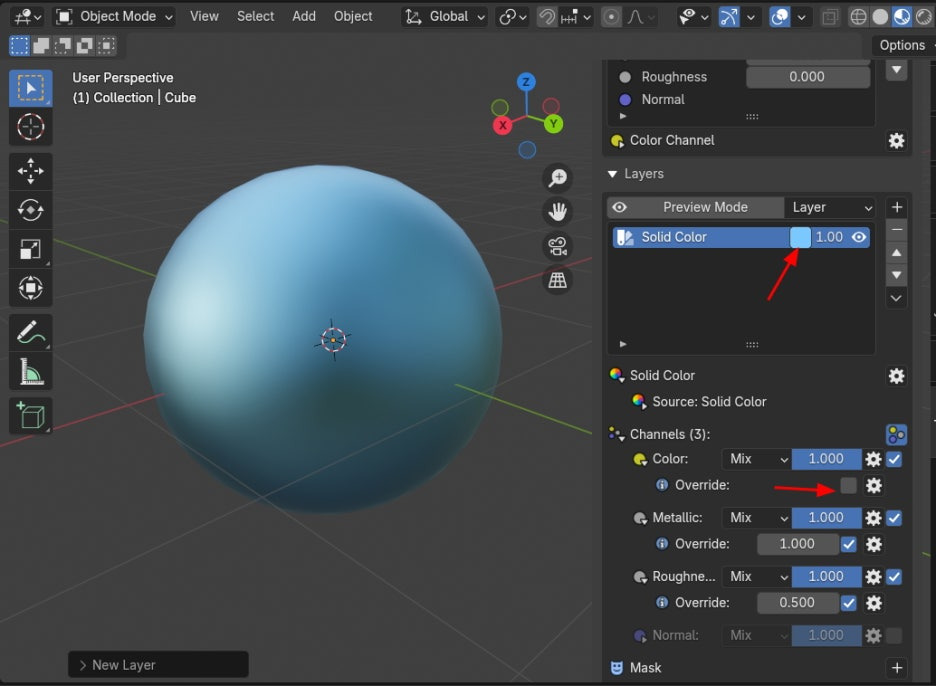Open the Global transform orientation dropdown
The width and height of the screenshot is (936, 686).
click(x=445, y=17)
